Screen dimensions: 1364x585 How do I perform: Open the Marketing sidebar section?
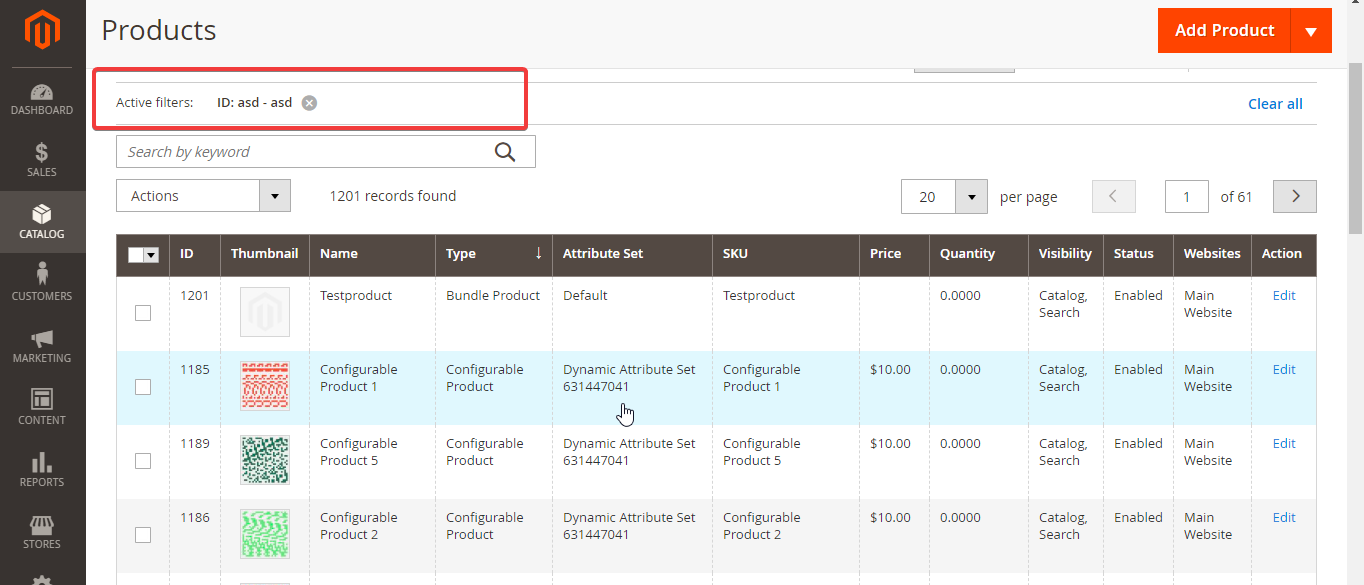[41, 345]
